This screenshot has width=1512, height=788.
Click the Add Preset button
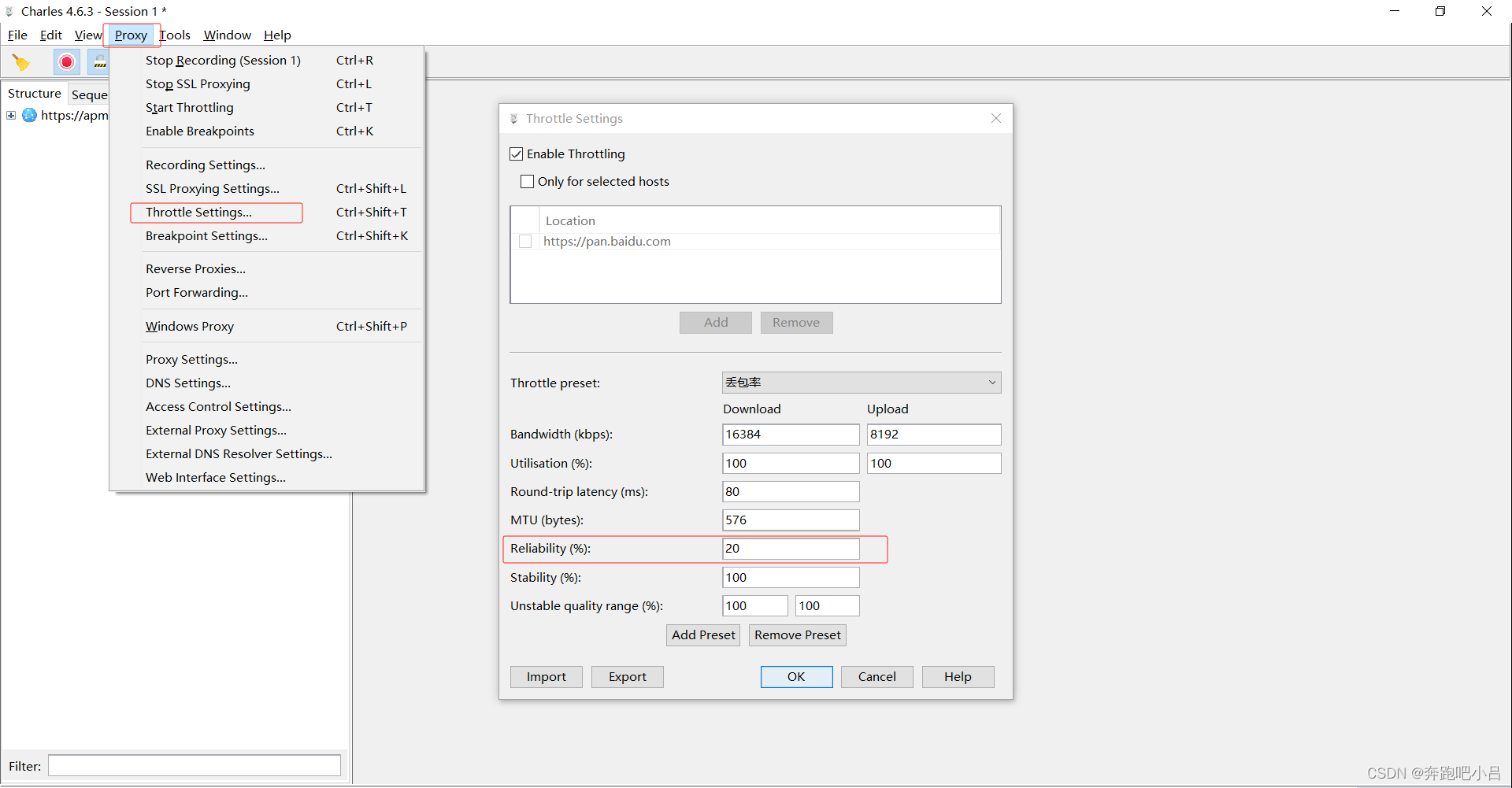click(x=703, y=635)
